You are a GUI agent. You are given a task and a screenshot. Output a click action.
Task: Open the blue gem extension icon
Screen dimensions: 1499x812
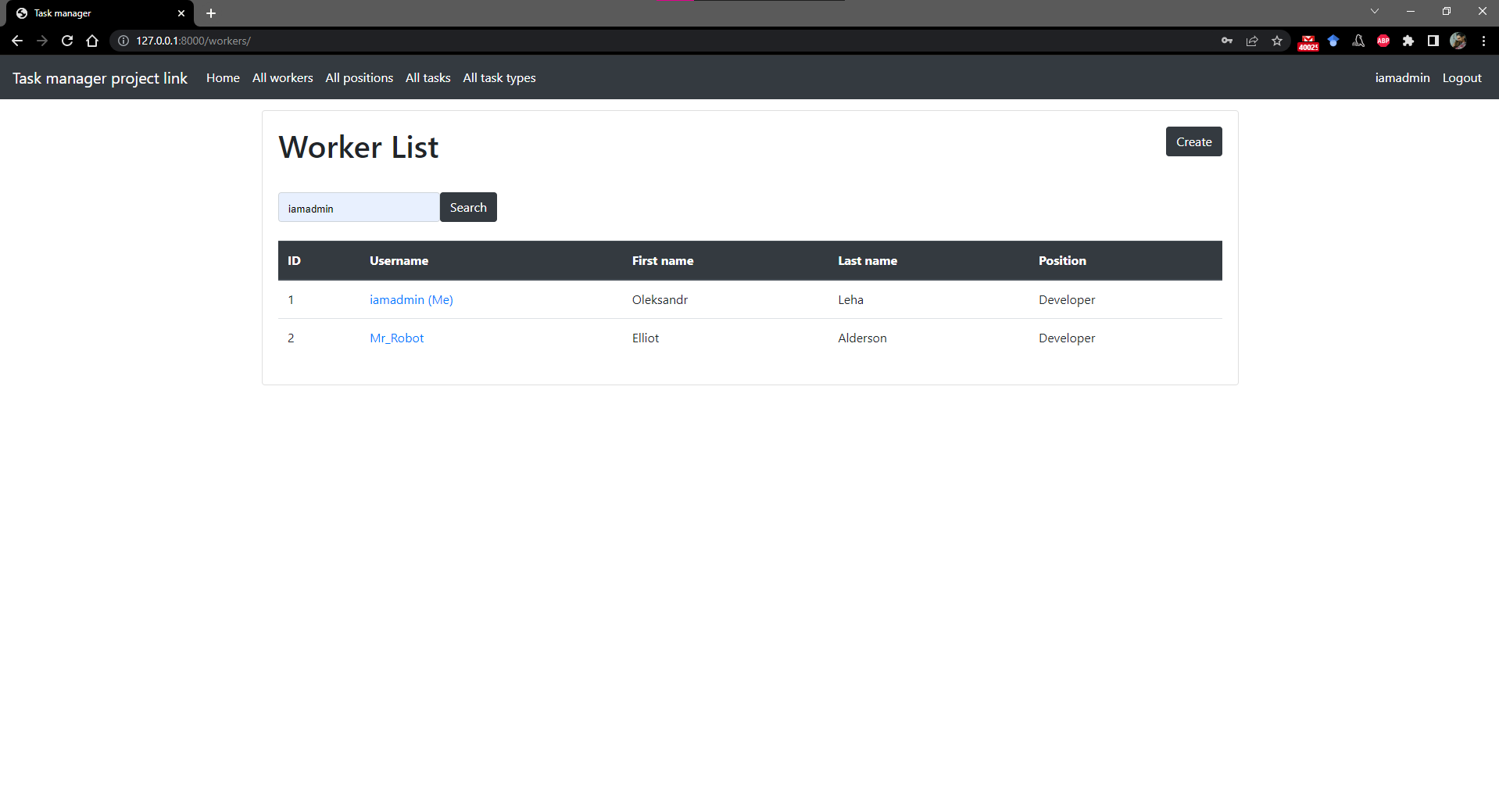(x=1333, y=41)
